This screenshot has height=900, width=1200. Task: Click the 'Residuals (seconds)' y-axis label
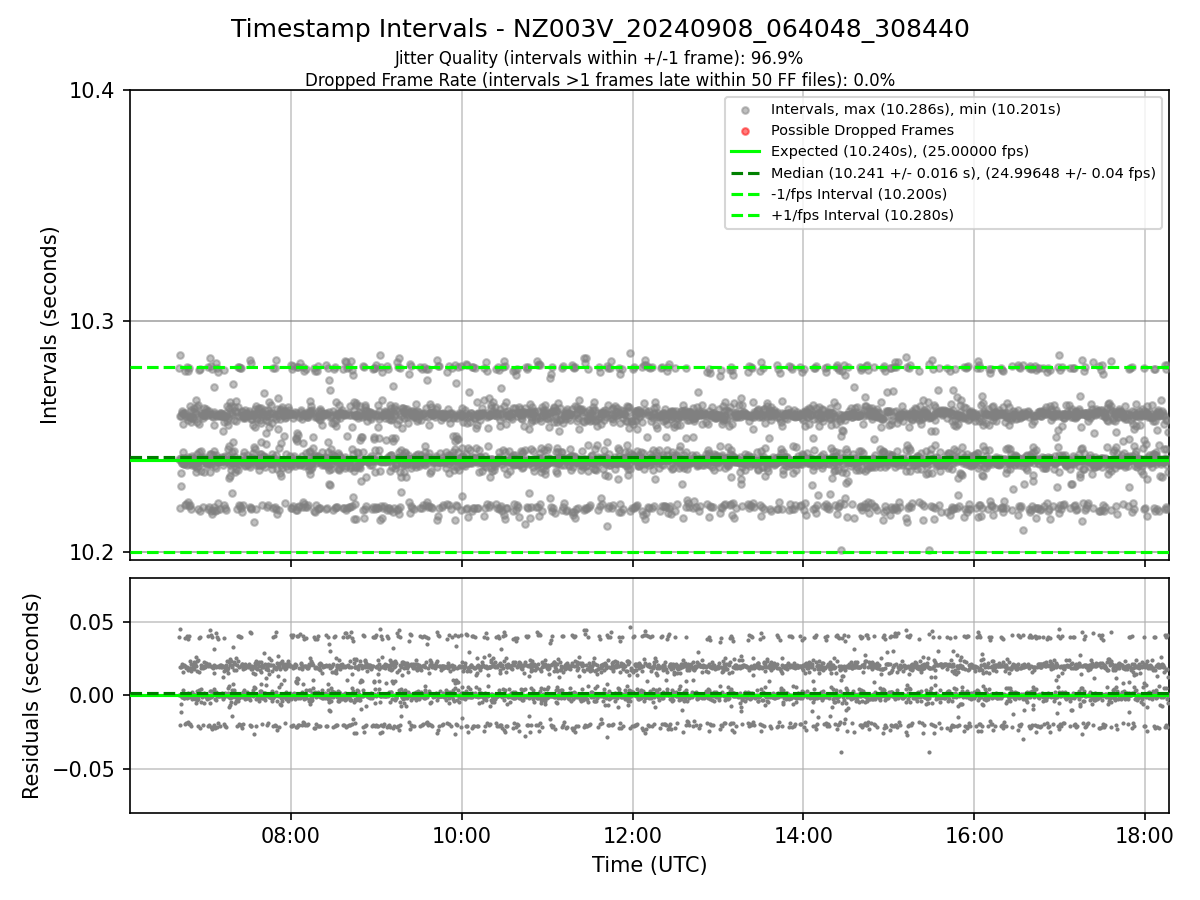coord(32,696)
